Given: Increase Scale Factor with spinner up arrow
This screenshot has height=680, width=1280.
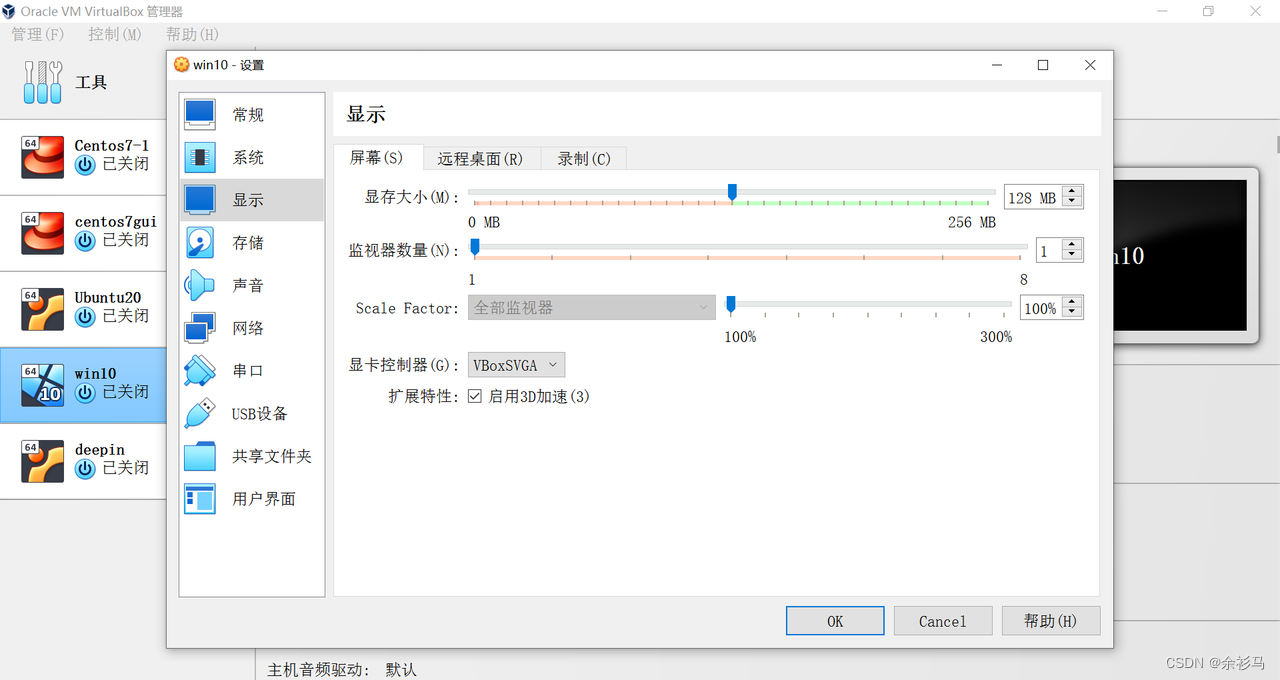Looking at the screenshot, I should pos(1072,303).
